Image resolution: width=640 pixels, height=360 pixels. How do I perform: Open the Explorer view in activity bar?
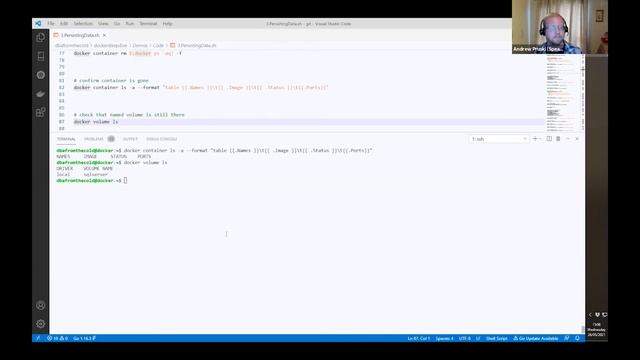click(40, 38)
